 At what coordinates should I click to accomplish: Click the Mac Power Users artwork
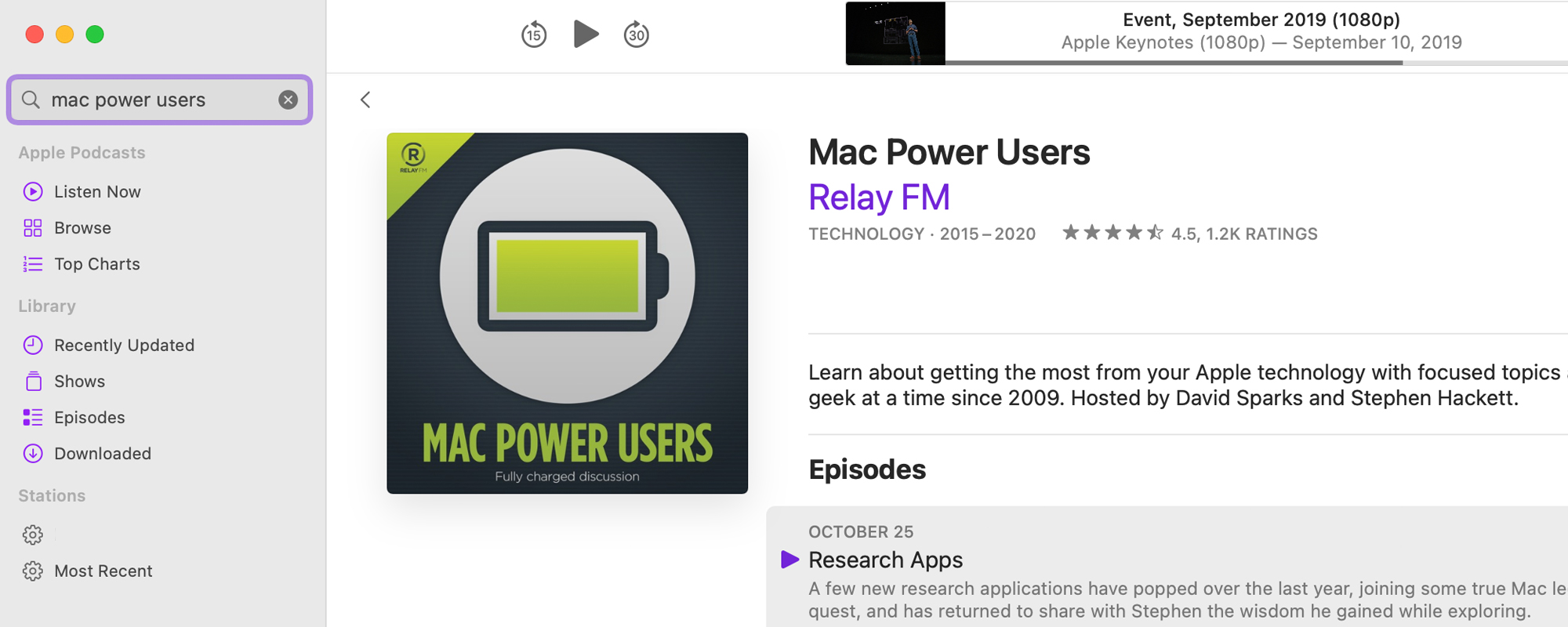(x=567, y=313)
